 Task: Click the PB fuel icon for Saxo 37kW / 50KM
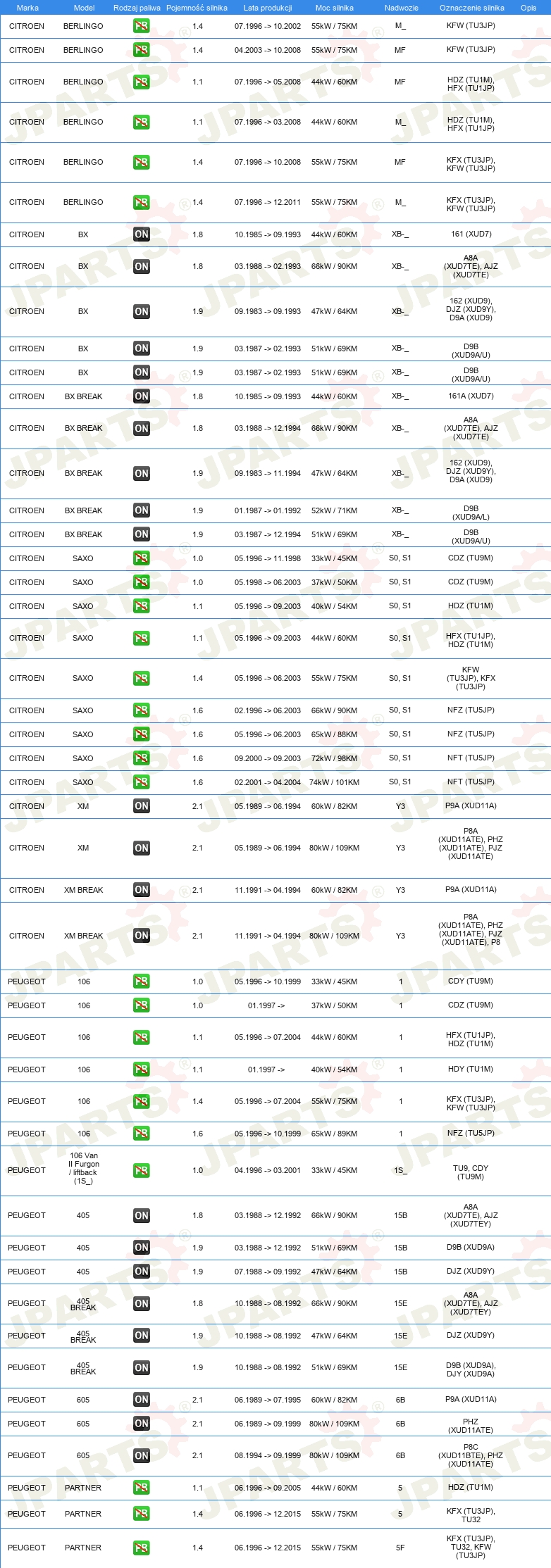pos(142,582)
